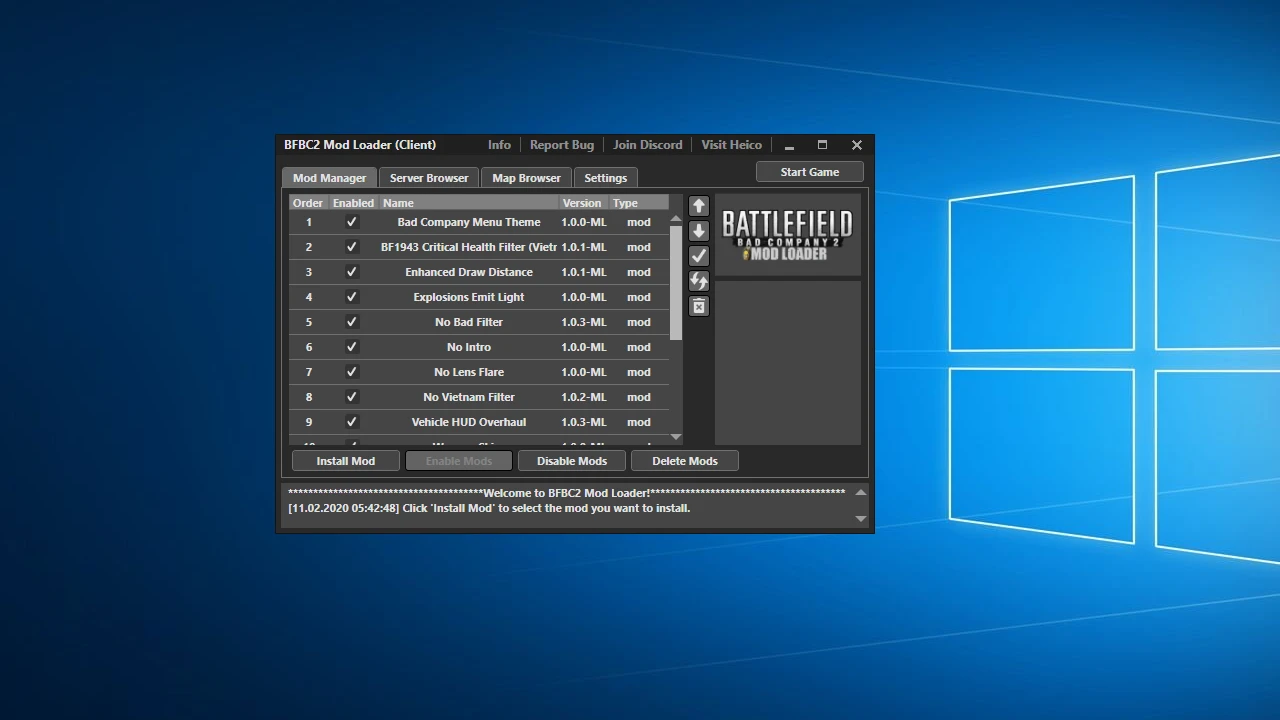Click version "1.0.1-ML" of Enhanced Draw Distance

[x=584, y=272]
